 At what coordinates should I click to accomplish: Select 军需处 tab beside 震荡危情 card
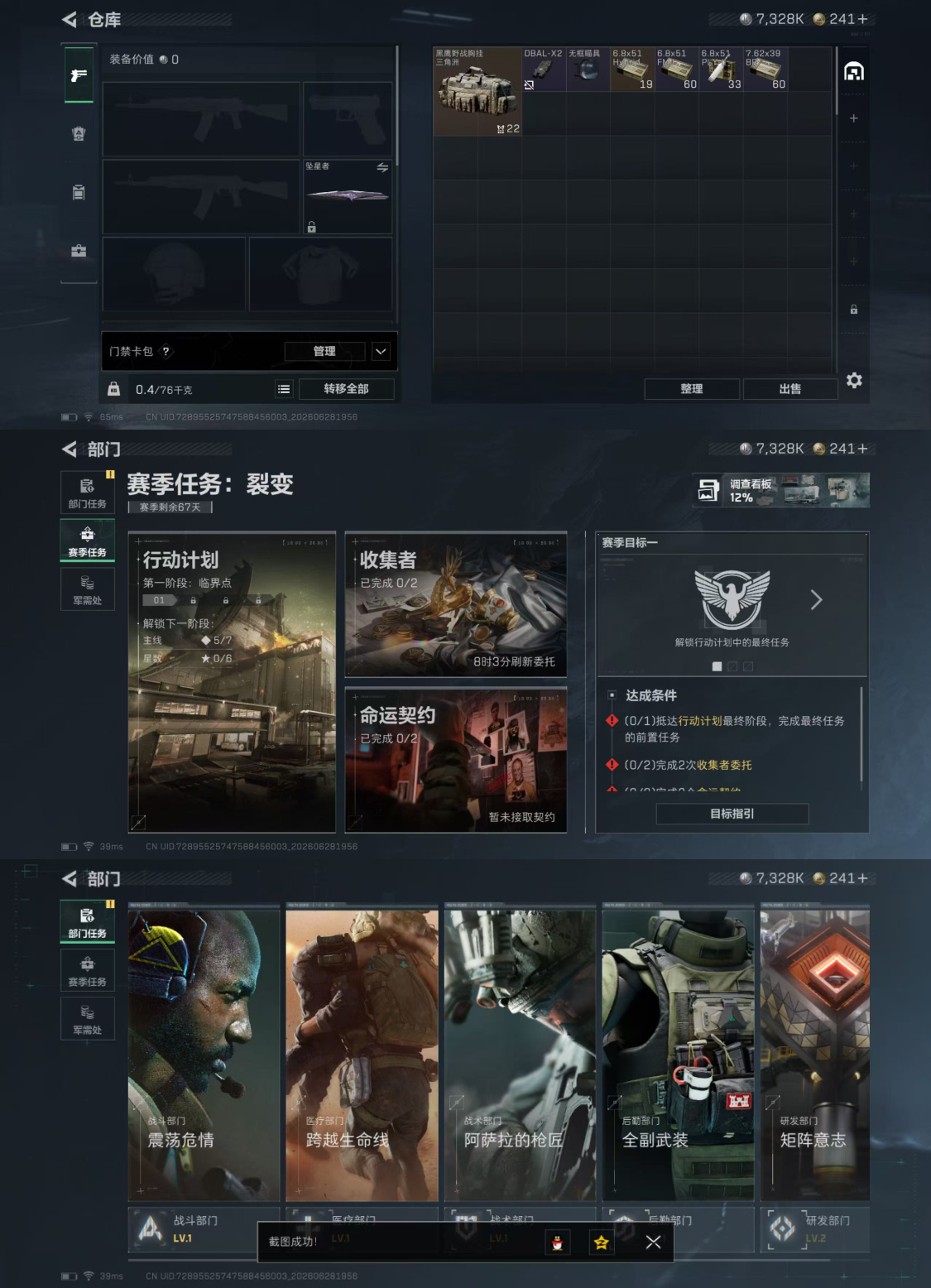(87, 1019)
